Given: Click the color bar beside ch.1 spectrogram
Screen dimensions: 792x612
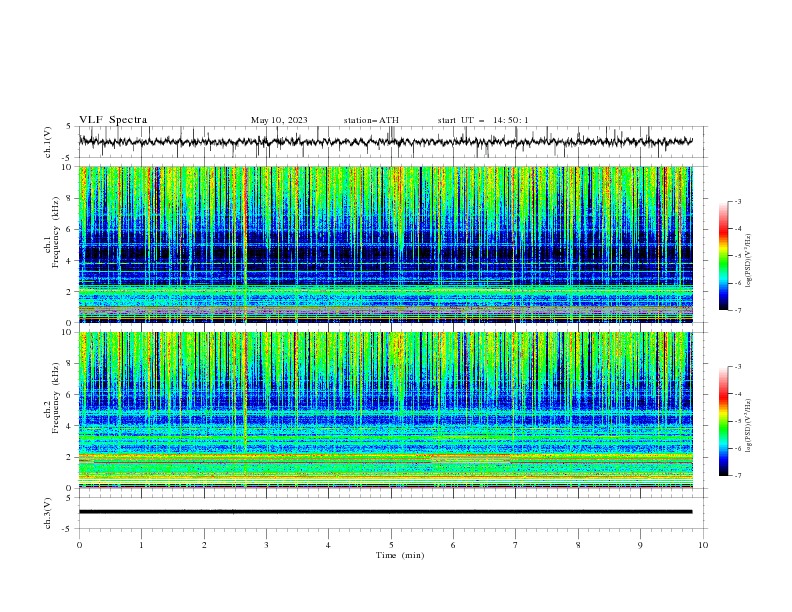Looking at the screenshot, I should pyautogui.click(x=723, y=256).
